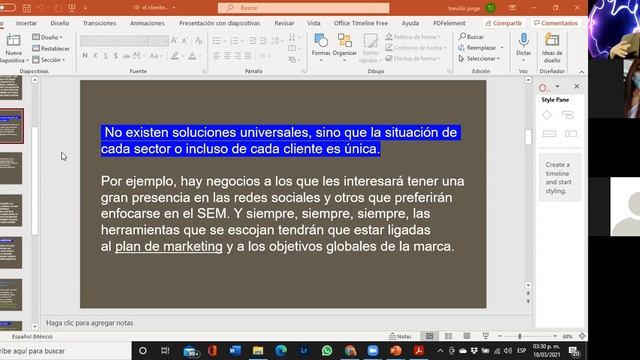This screenshot has width=640, height=360.
Task: Decrease the list indent level
Action: (253, 41)
